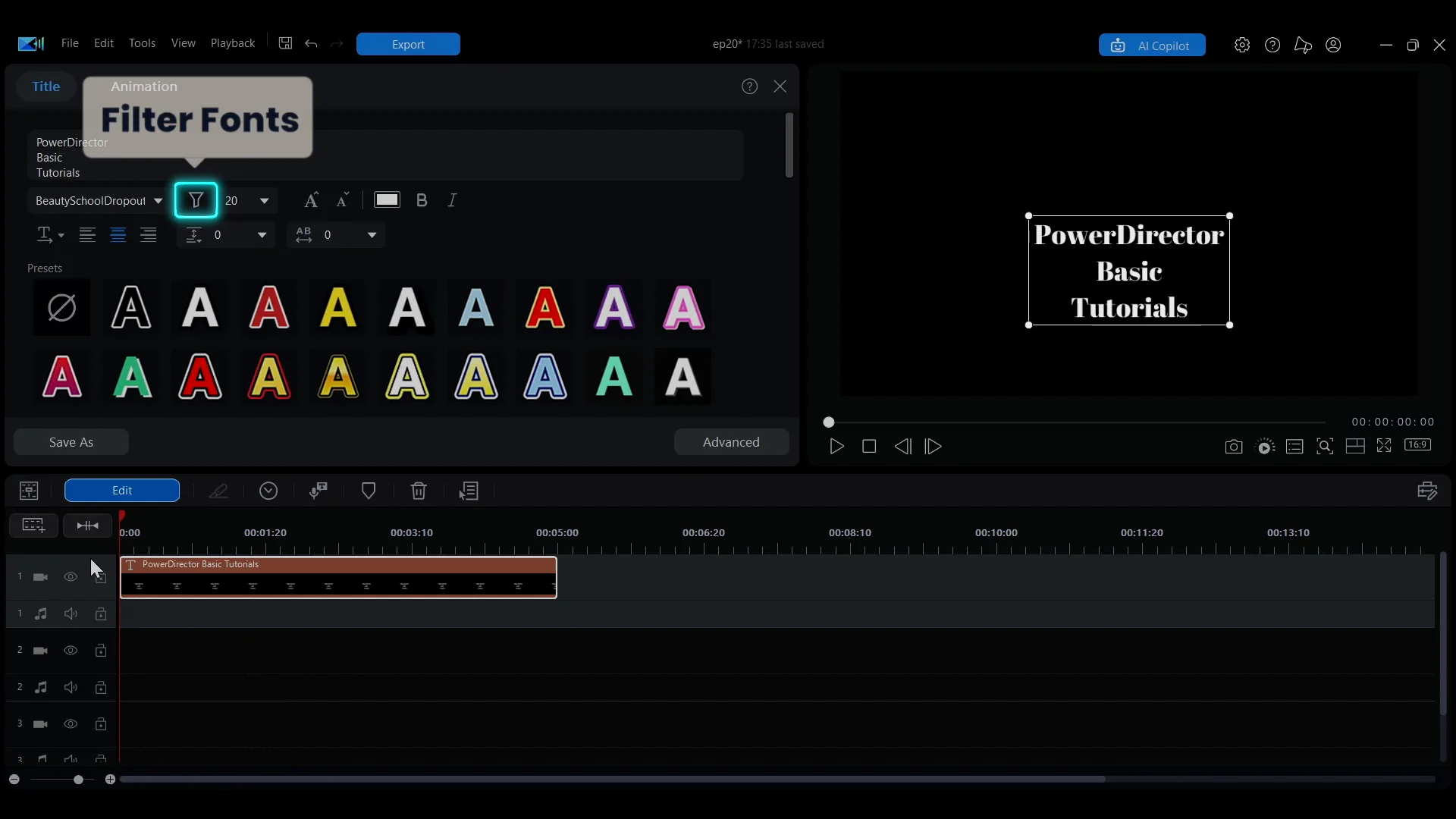The image size is (1456, 819).
Task: Open text direction dropdown
Action: 50,235
